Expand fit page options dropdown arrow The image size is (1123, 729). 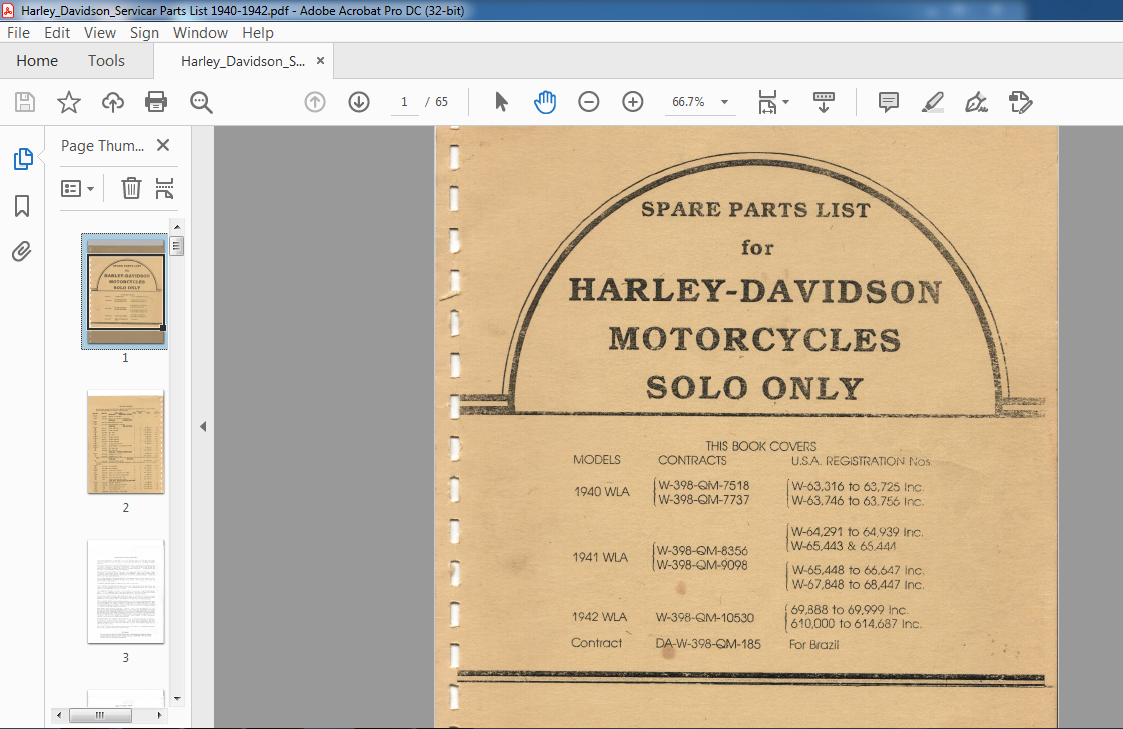click(786, 102)
